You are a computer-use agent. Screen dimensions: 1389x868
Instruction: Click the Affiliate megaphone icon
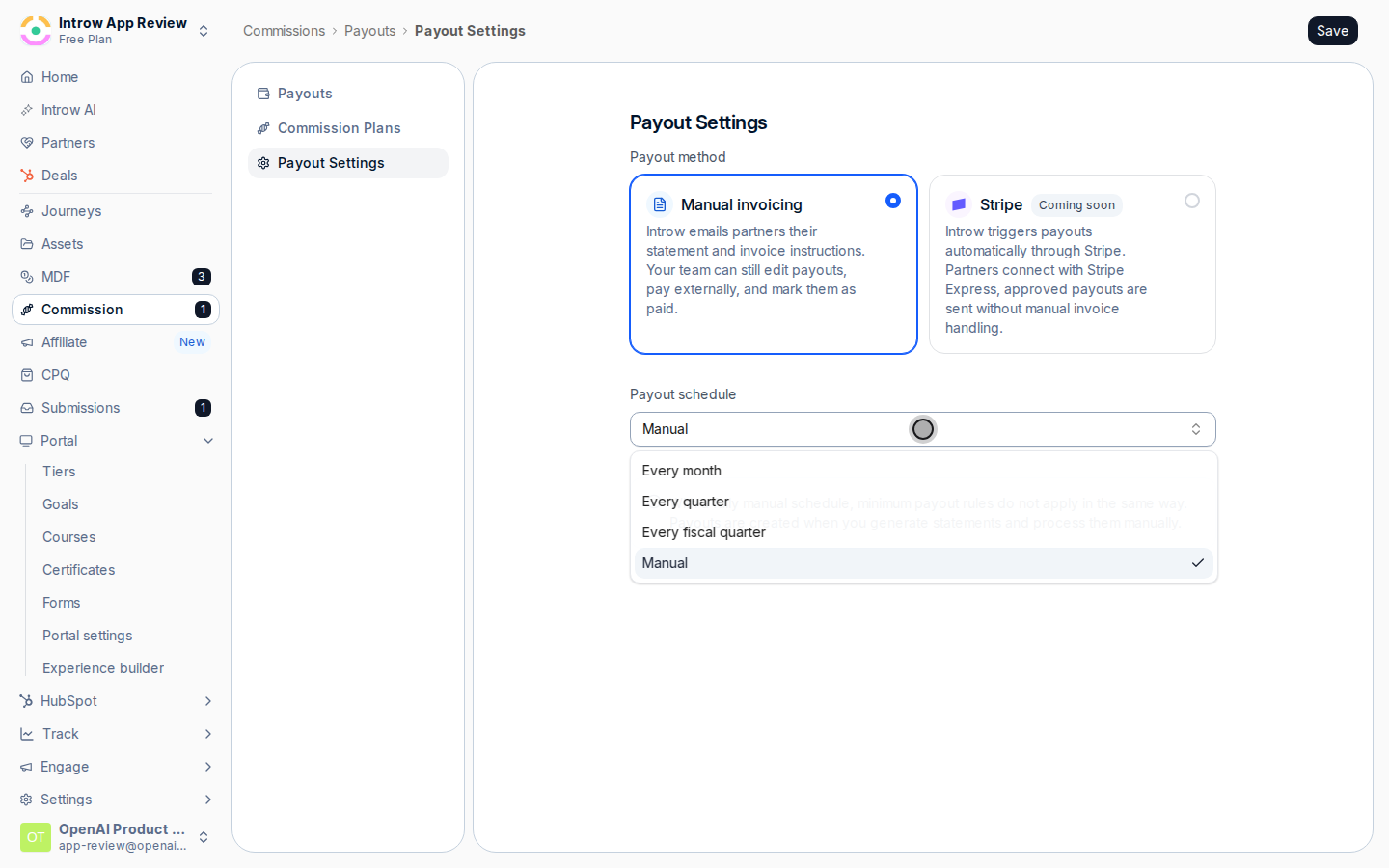pyautogui.click(x=27, y=342)
